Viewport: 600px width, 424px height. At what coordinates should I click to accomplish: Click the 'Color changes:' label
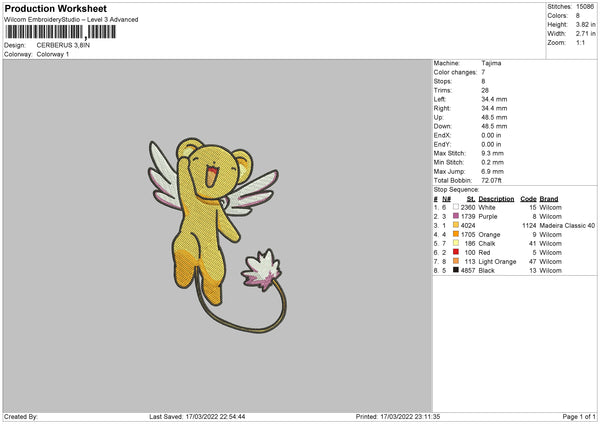[455, 72]
